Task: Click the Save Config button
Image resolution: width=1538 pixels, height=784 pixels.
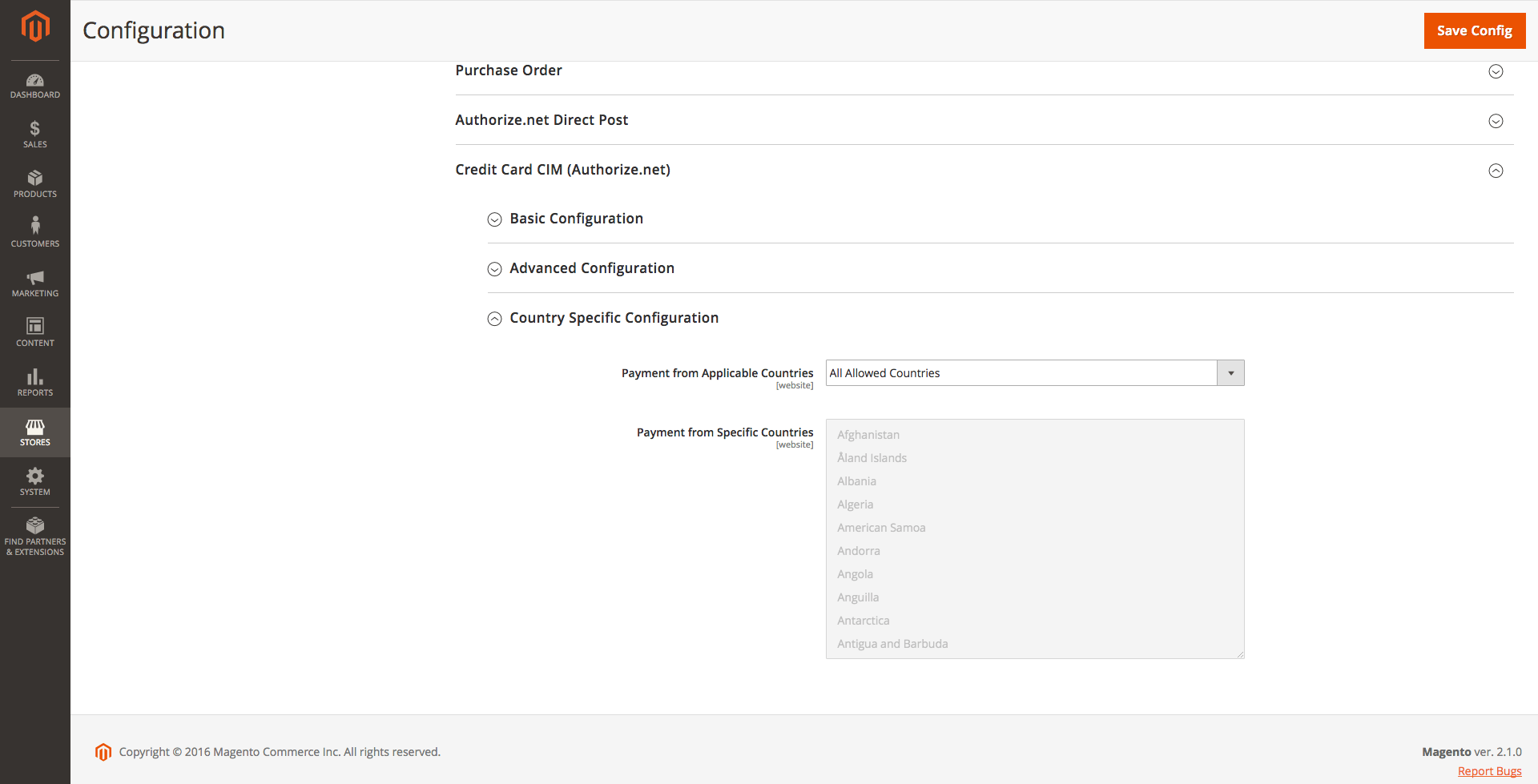Action: click(1474, 30)
